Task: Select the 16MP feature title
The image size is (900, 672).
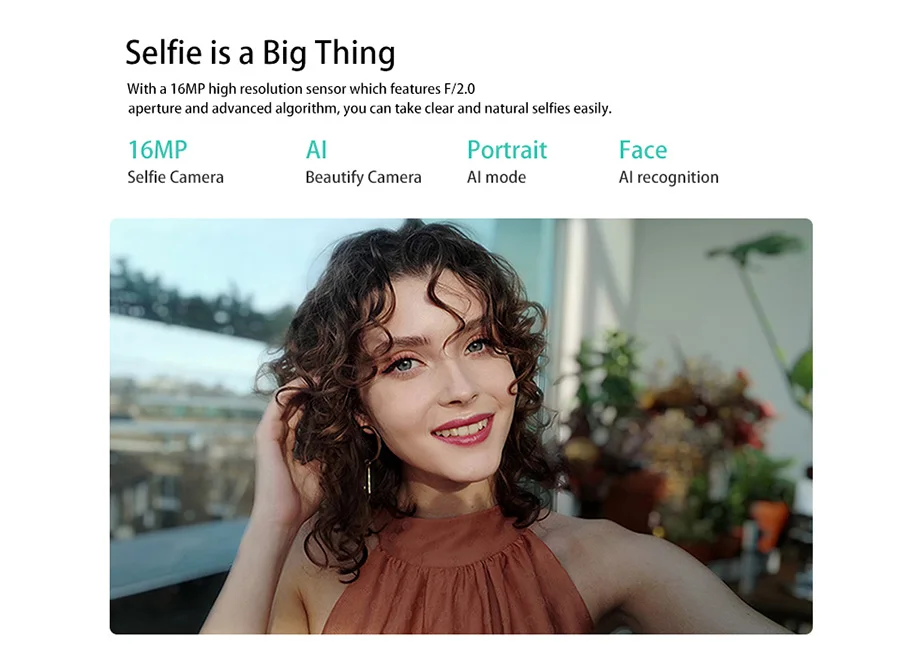Action: 157,150
